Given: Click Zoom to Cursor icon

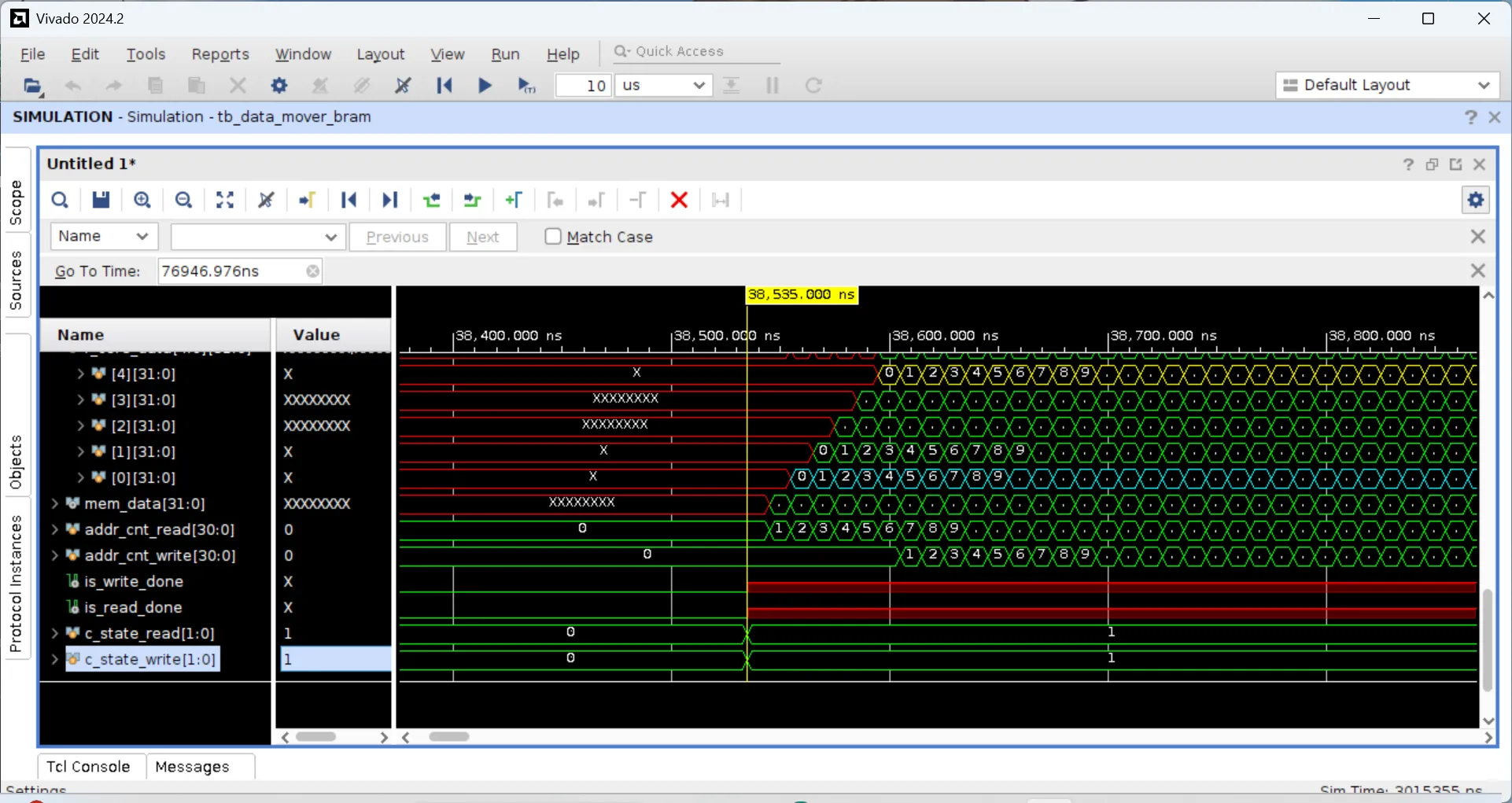Looking at the screenshot, I should (x=267, y=201).
